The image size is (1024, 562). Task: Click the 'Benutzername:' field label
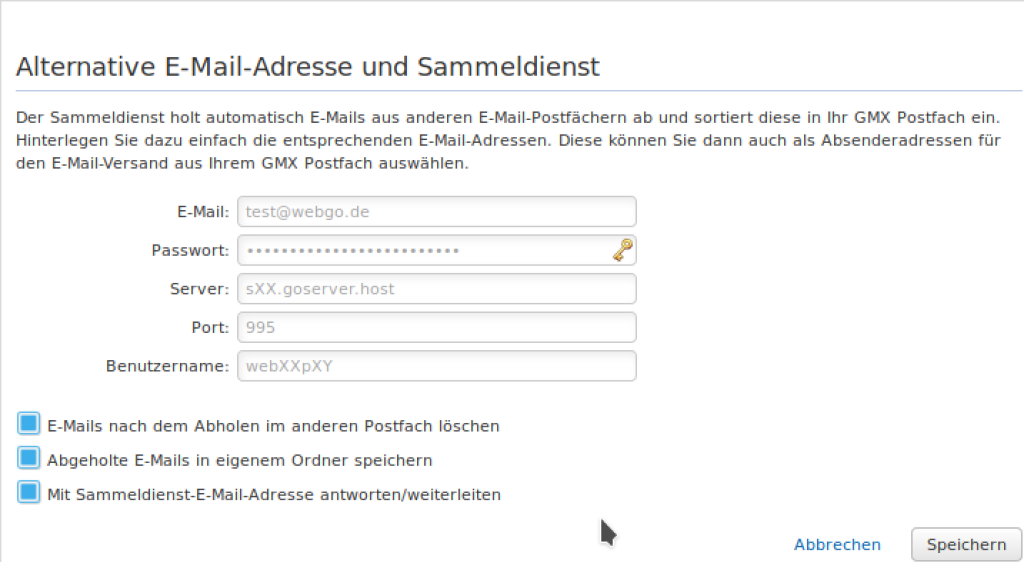[167, 366]
